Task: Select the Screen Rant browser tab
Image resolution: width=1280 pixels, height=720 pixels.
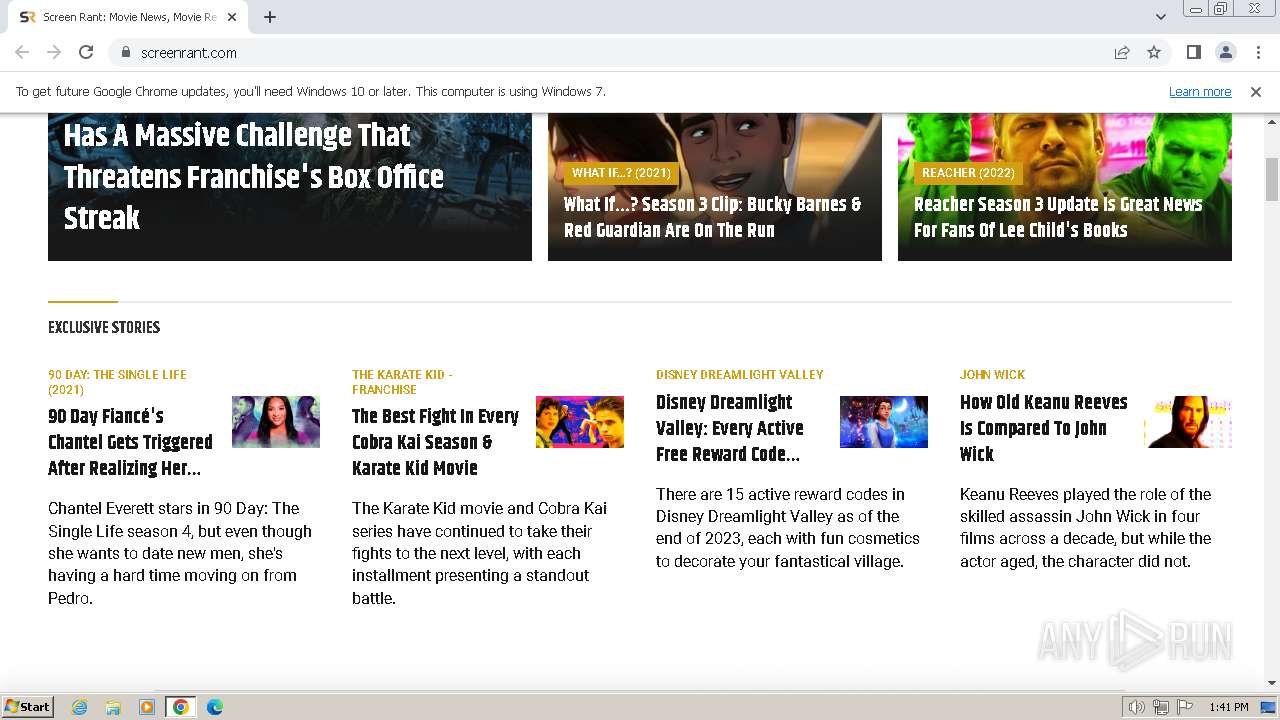Action: coord(128,17)
